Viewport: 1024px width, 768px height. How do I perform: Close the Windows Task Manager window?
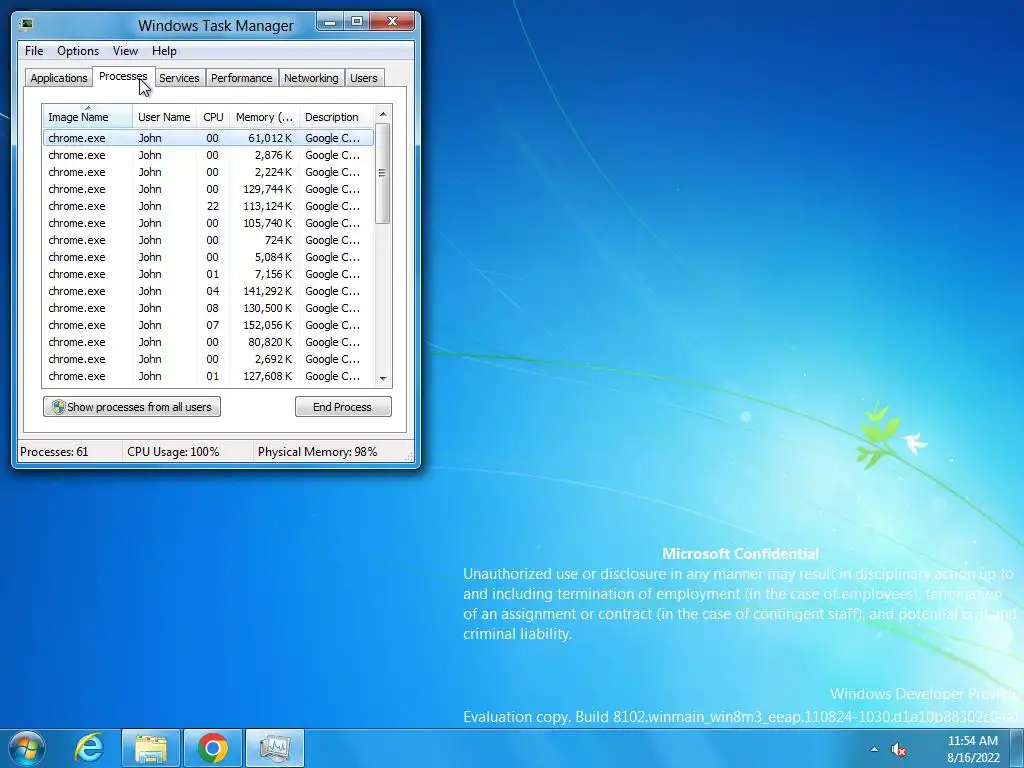(392, 22)
